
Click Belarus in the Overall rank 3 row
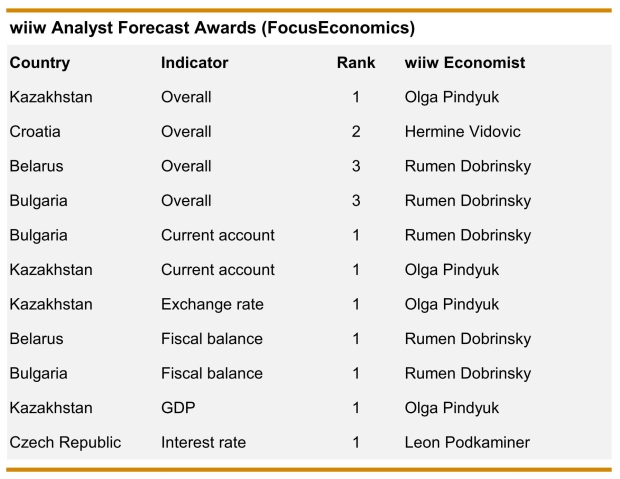[x=36, y=166]
